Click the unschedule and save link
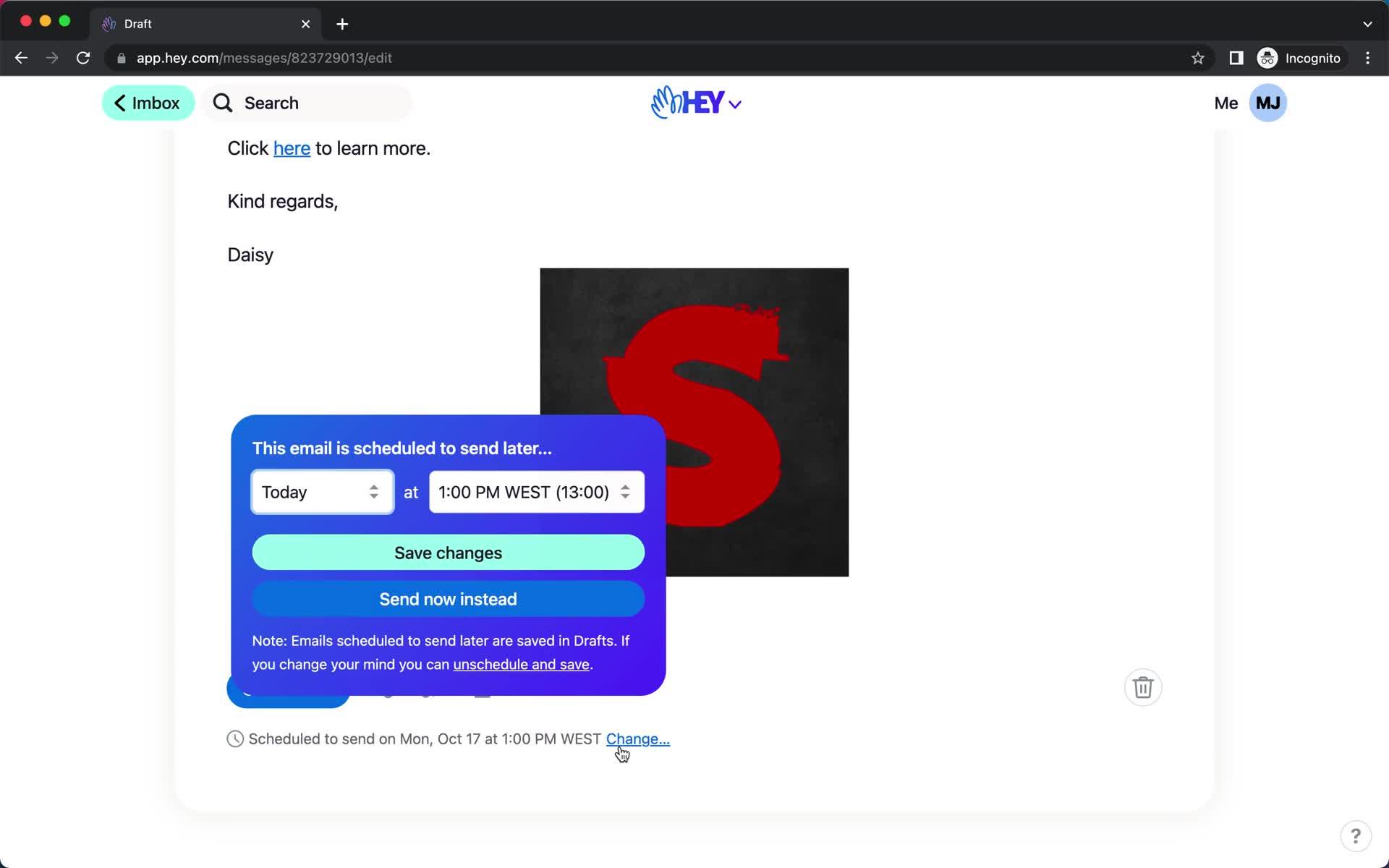This screenshot has height=868, width=1389. 521,664
